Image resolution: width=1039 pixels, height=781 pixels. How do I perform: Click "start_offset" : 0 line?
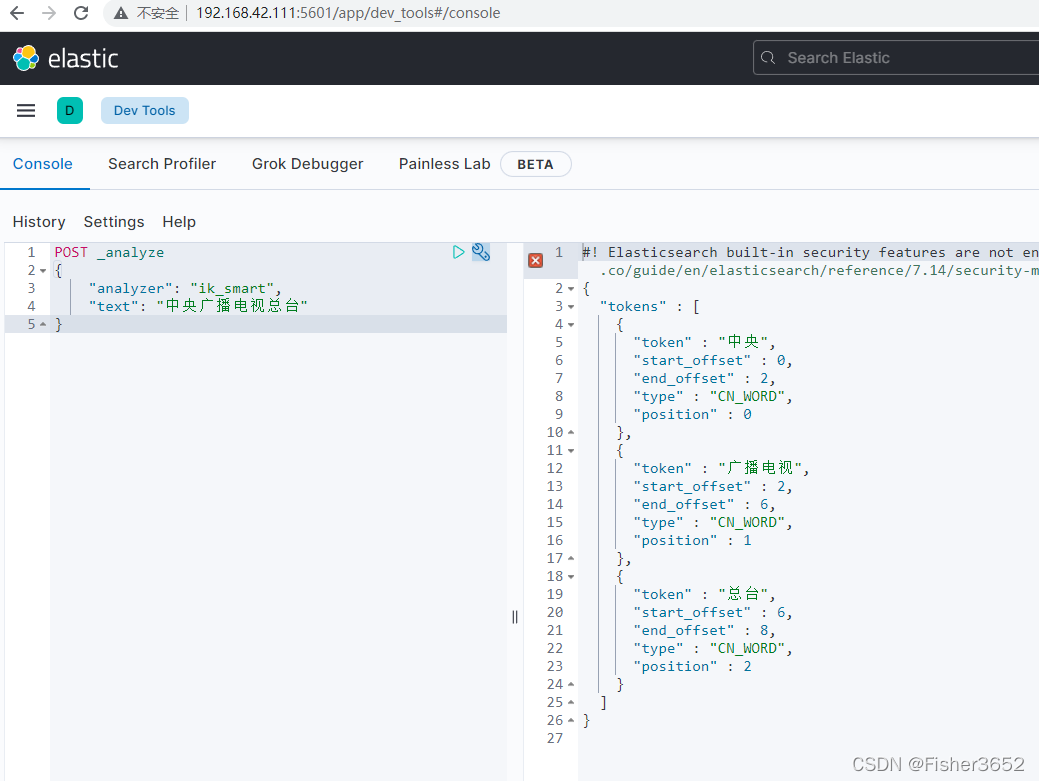[x=712, y=360]
